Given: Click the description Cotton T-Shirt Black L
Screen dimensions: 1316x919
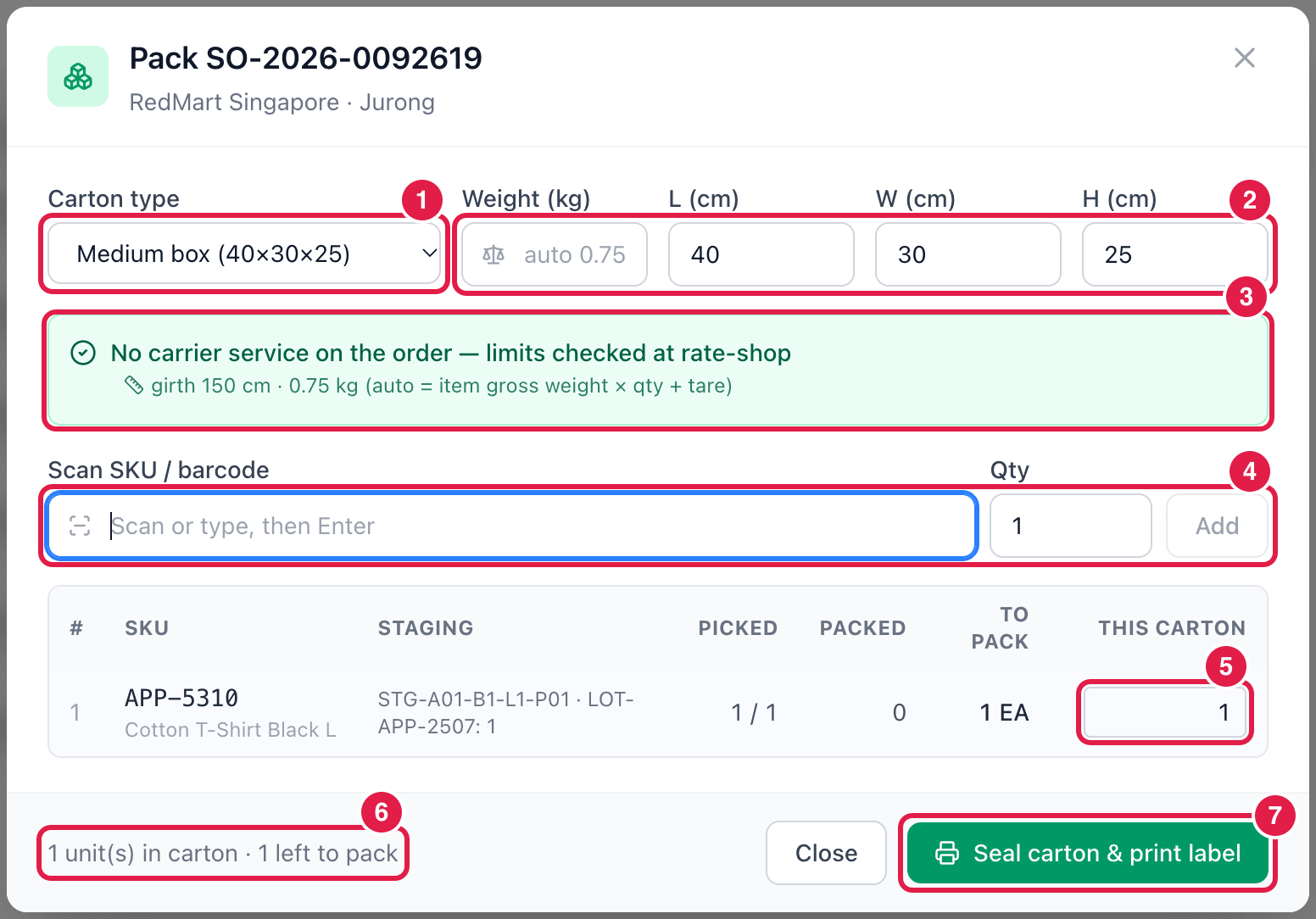Looking at the screenshot, I should (x=231, y=730).
